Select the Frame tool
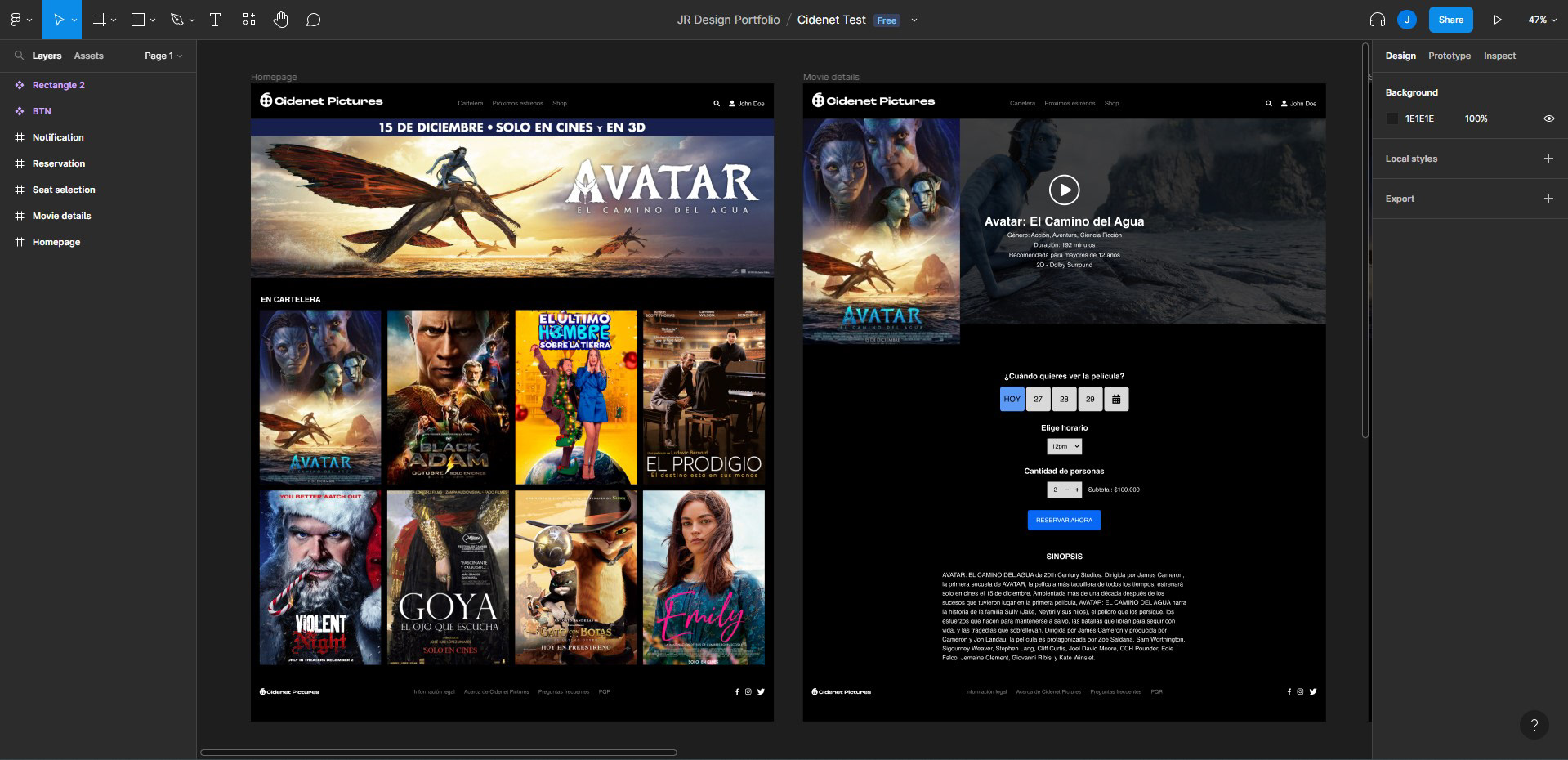1568x760 pixels. click(x=100, y=20)
